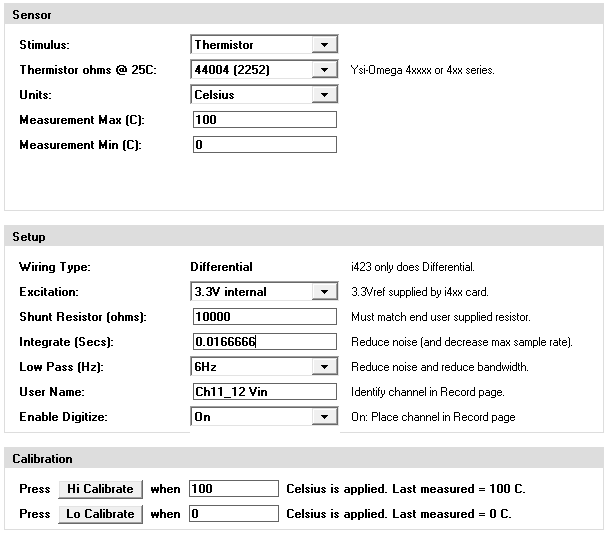Click the Stimulus dropdown arrow
Viewport: 609px width, 533px height.
pos(324,45)
